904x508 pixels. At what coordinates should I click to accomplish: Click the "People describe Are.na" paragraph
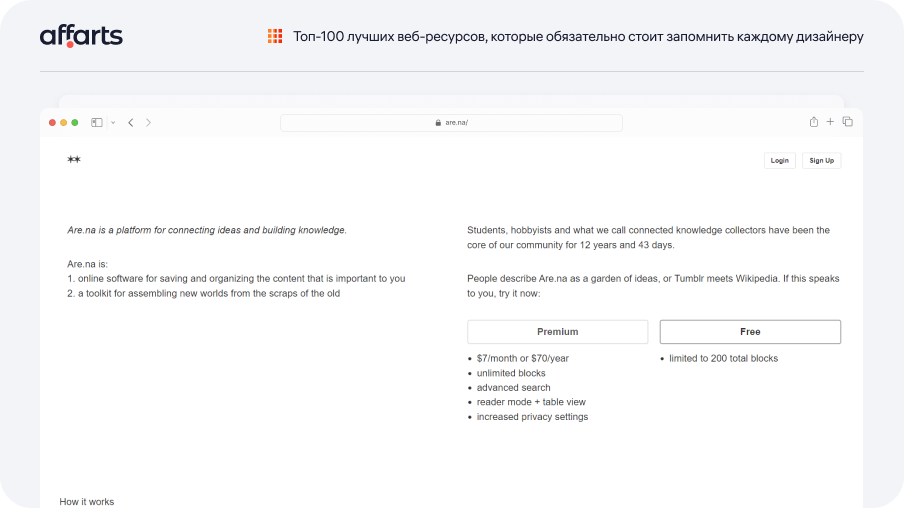653,286
